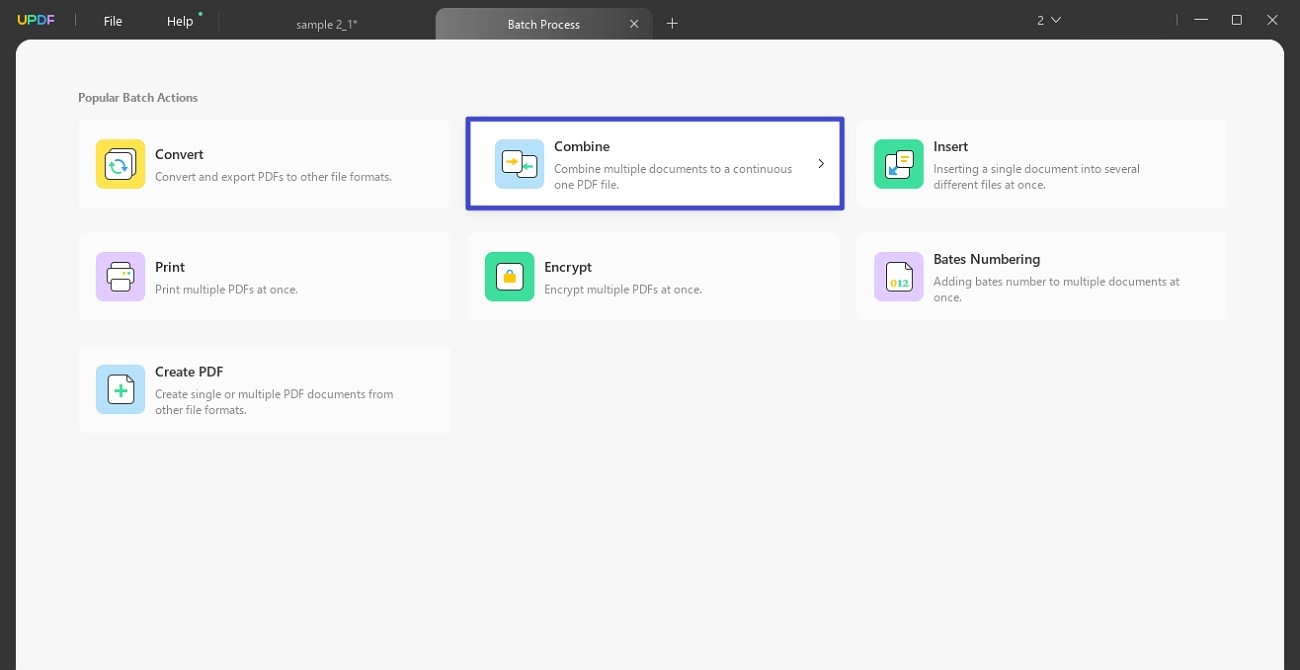
Task: Click the green Encrypt lock icon
Action: (x=509, y=277)
